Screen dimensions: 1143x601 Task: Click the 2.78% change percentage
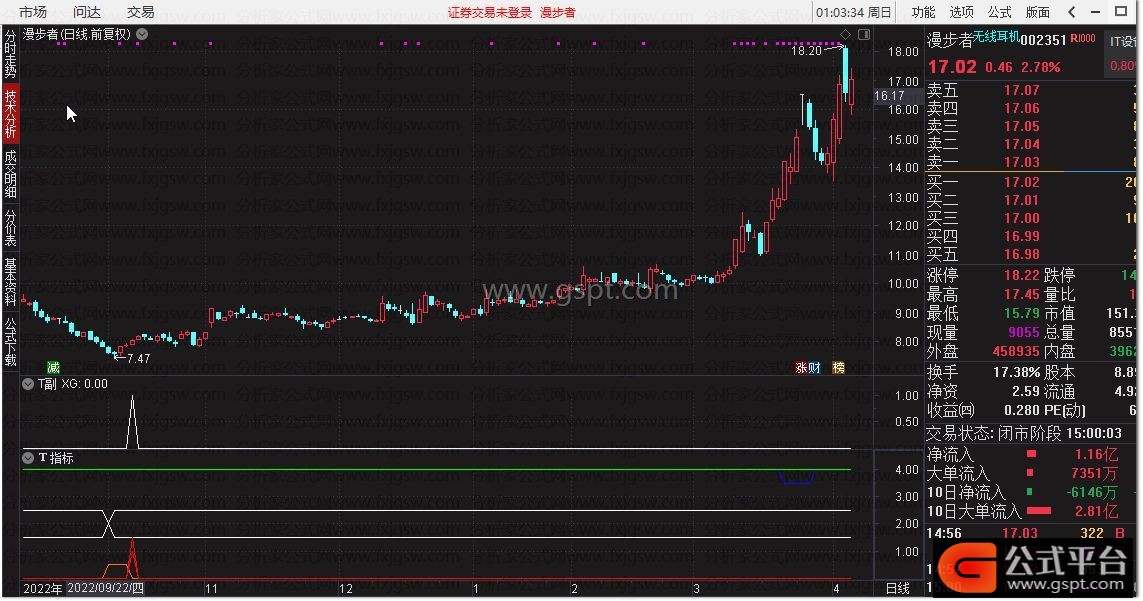(1041, 67)
